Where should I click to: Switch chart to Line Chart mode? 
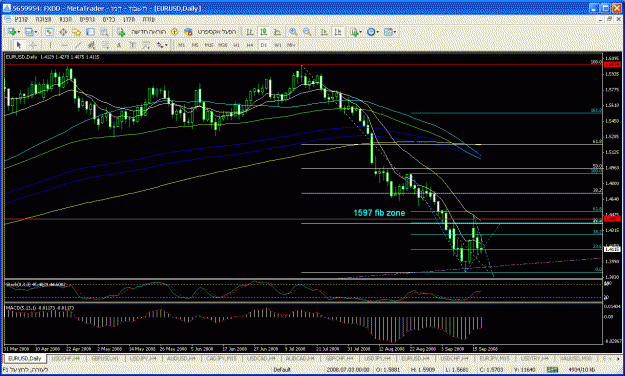click(x=277, y=32)
